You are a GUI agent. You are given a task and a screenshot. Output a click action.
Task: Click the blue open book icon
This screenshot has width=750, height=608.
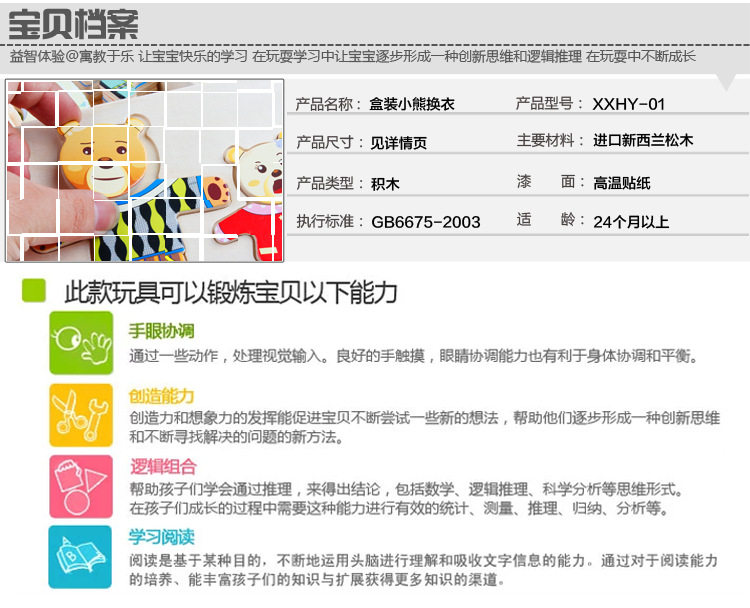click(80, 557)
